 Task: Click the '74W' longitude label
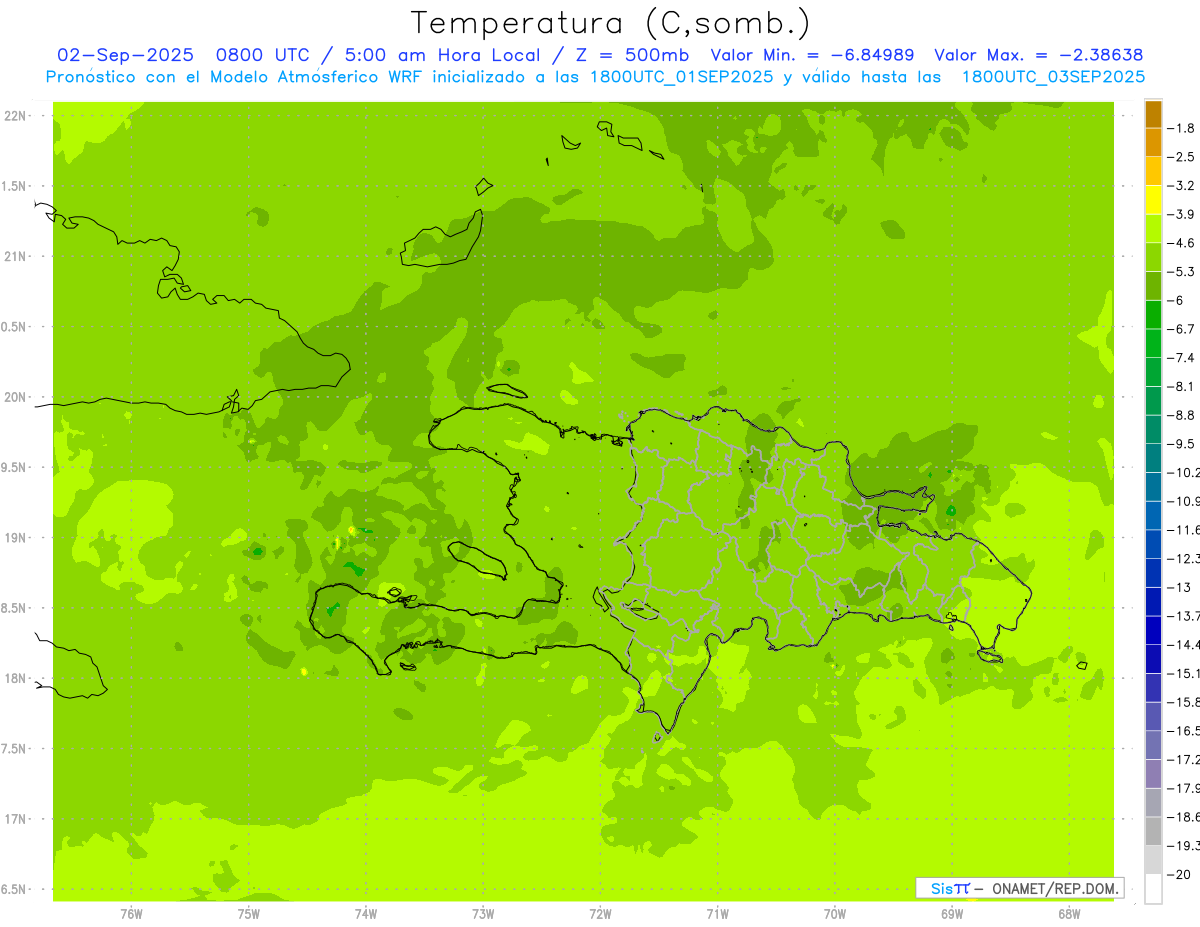tap(366, 914)
